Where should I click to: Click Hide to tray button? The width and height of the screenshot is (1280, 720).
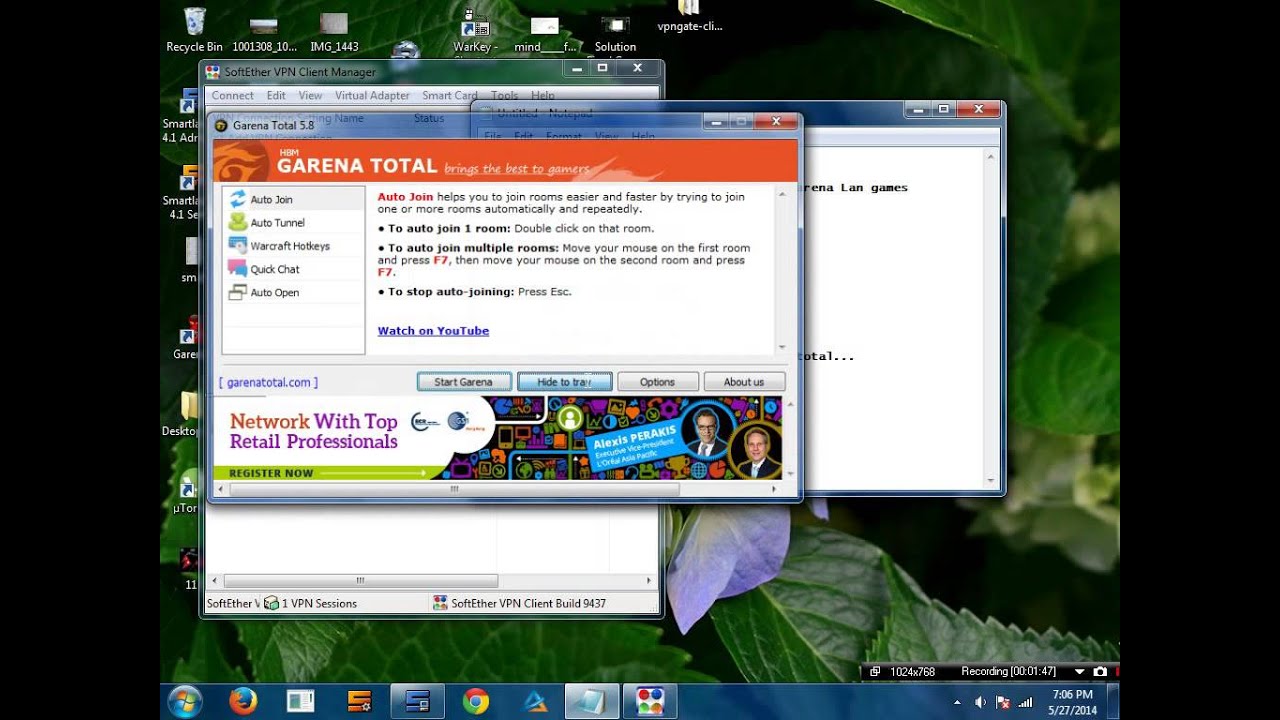[564, 382]
